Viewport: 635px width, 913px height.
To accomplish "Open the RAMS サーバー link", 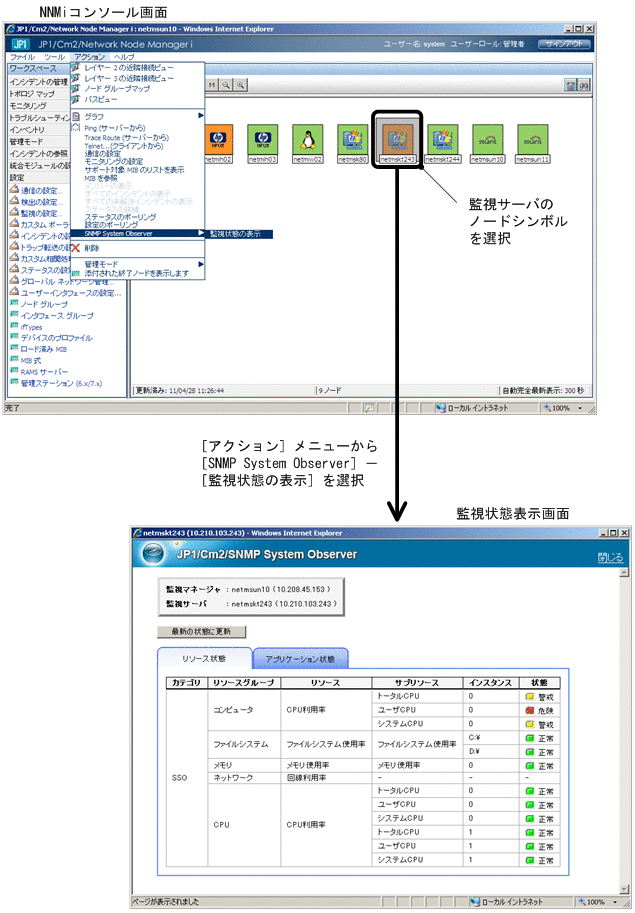I will pos(44,371).
